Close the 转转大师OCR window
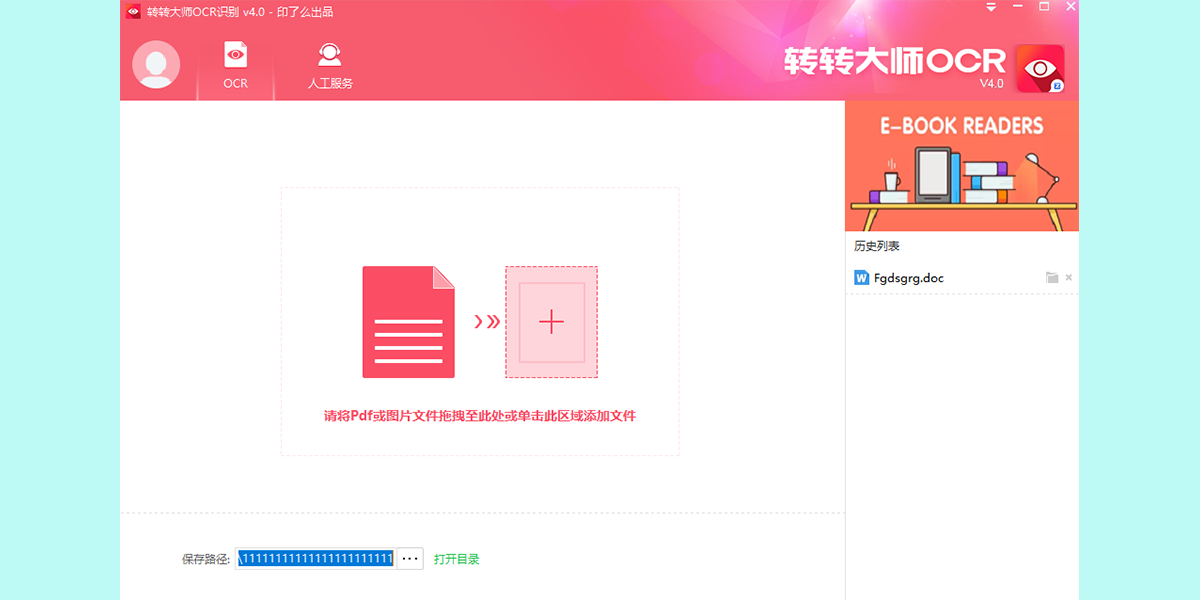 (x=1069, y=7)
